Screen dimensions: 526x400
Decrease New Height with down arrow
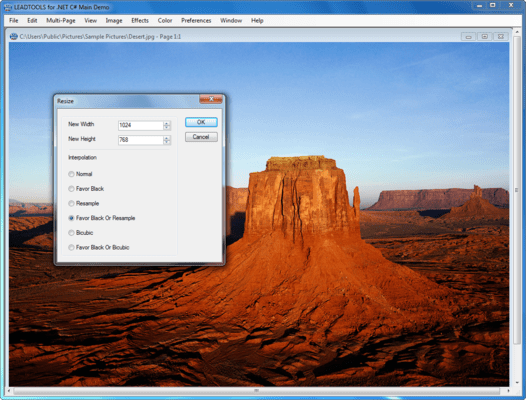[167, 142]
